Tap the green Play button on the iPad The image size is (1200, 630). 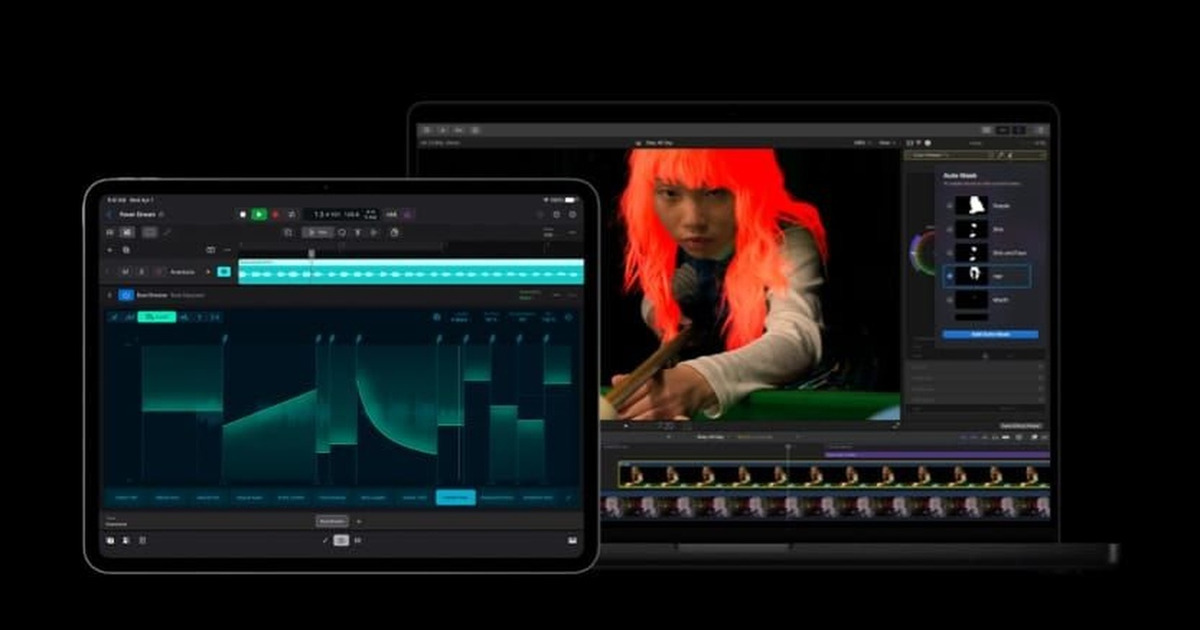pos(259,214)
